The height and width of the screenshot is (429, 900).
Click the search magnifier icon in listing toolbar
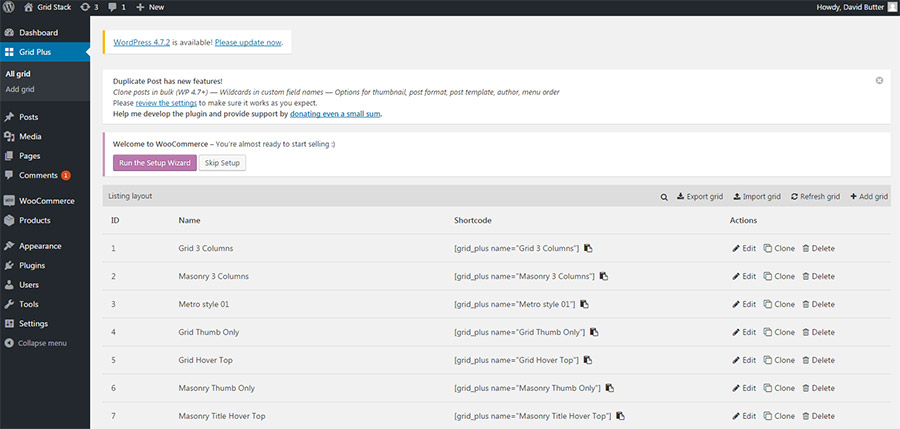663,197
